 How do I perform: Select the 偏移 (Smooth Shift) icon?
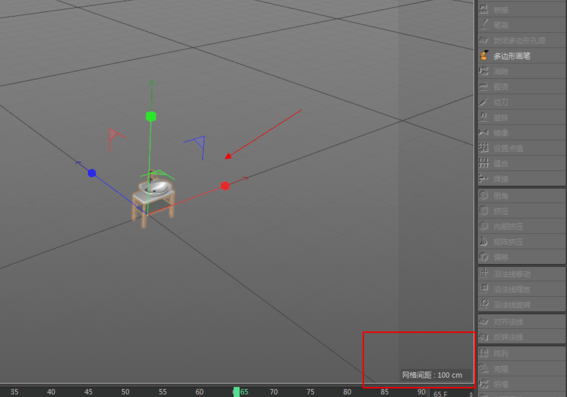483,257
